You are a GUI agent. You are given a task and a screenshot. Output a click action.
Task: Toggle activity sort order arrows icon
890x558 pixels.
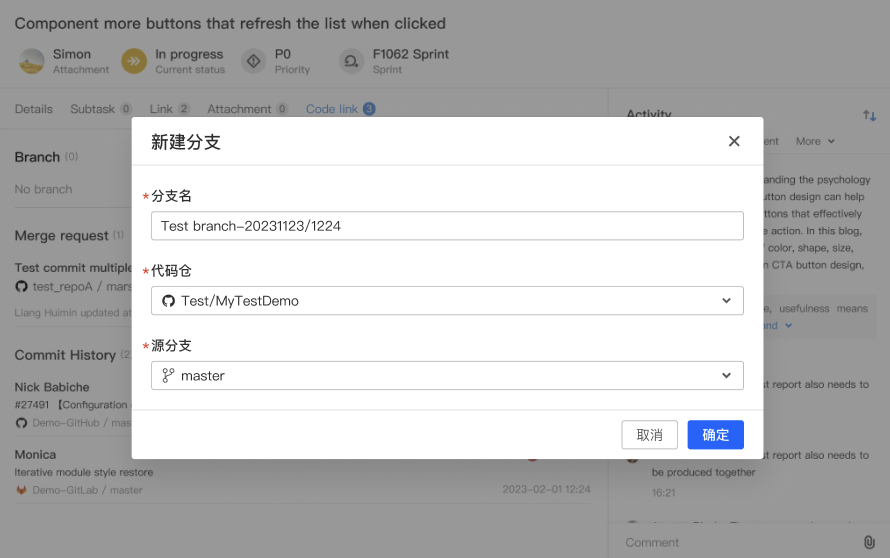(870, 116)
